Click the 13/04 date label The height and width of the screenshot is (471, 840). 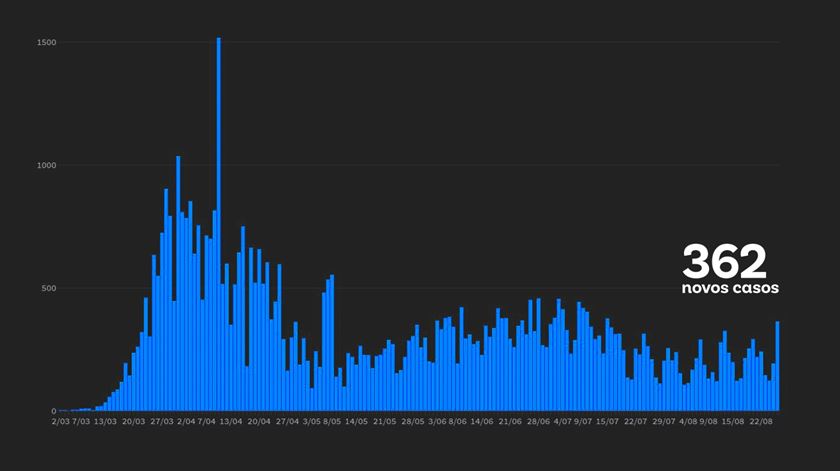[231, 422]
